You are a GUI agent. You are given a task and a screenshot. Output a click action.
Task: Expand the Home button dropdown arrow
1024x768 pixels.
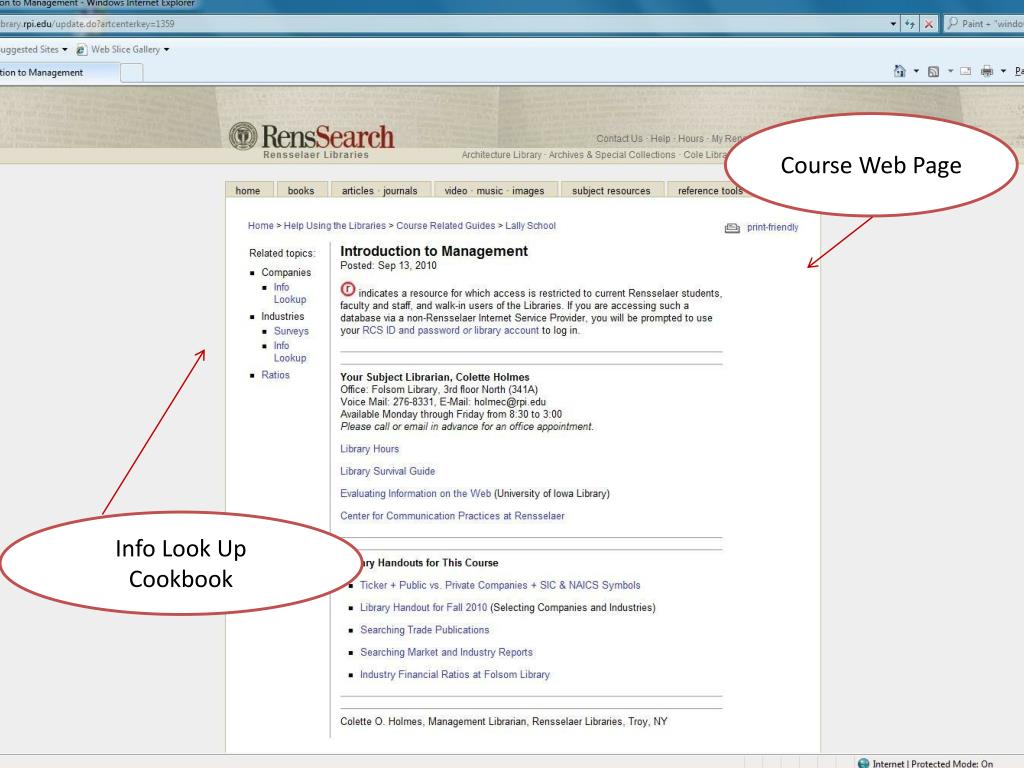(x=916, y=71)
